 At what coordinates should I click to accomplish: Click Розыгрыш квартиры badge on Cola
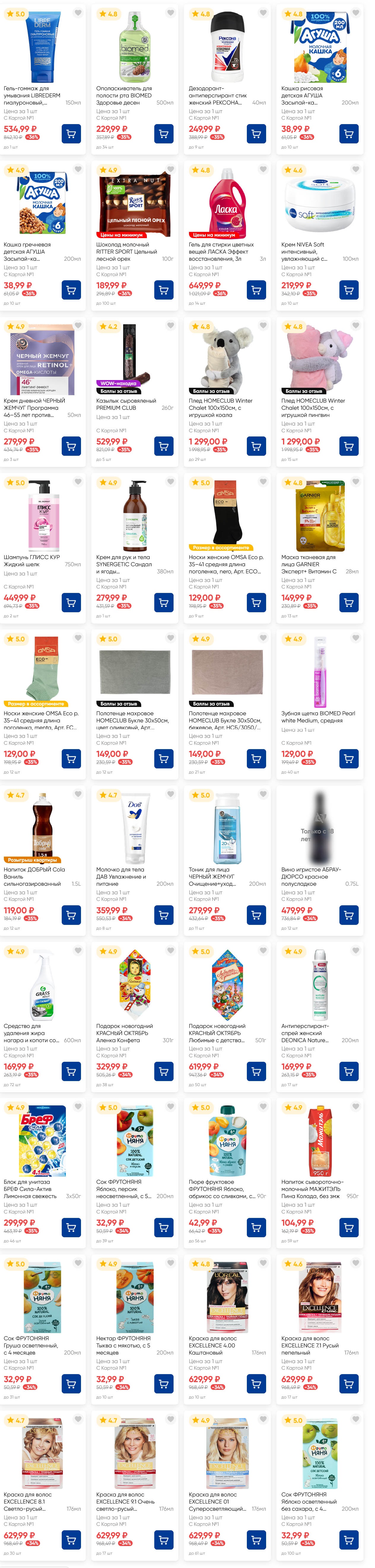(32, 860)
